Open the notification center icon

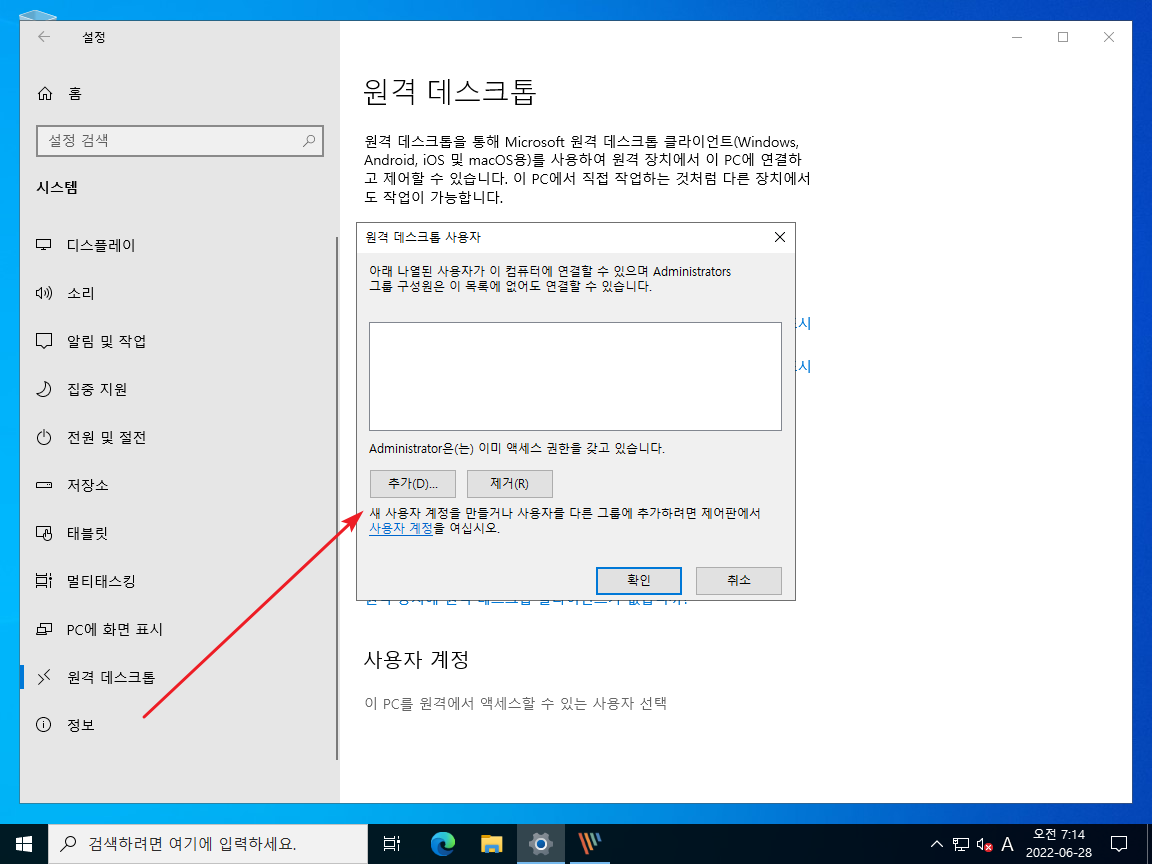(x=1119, y=843)
